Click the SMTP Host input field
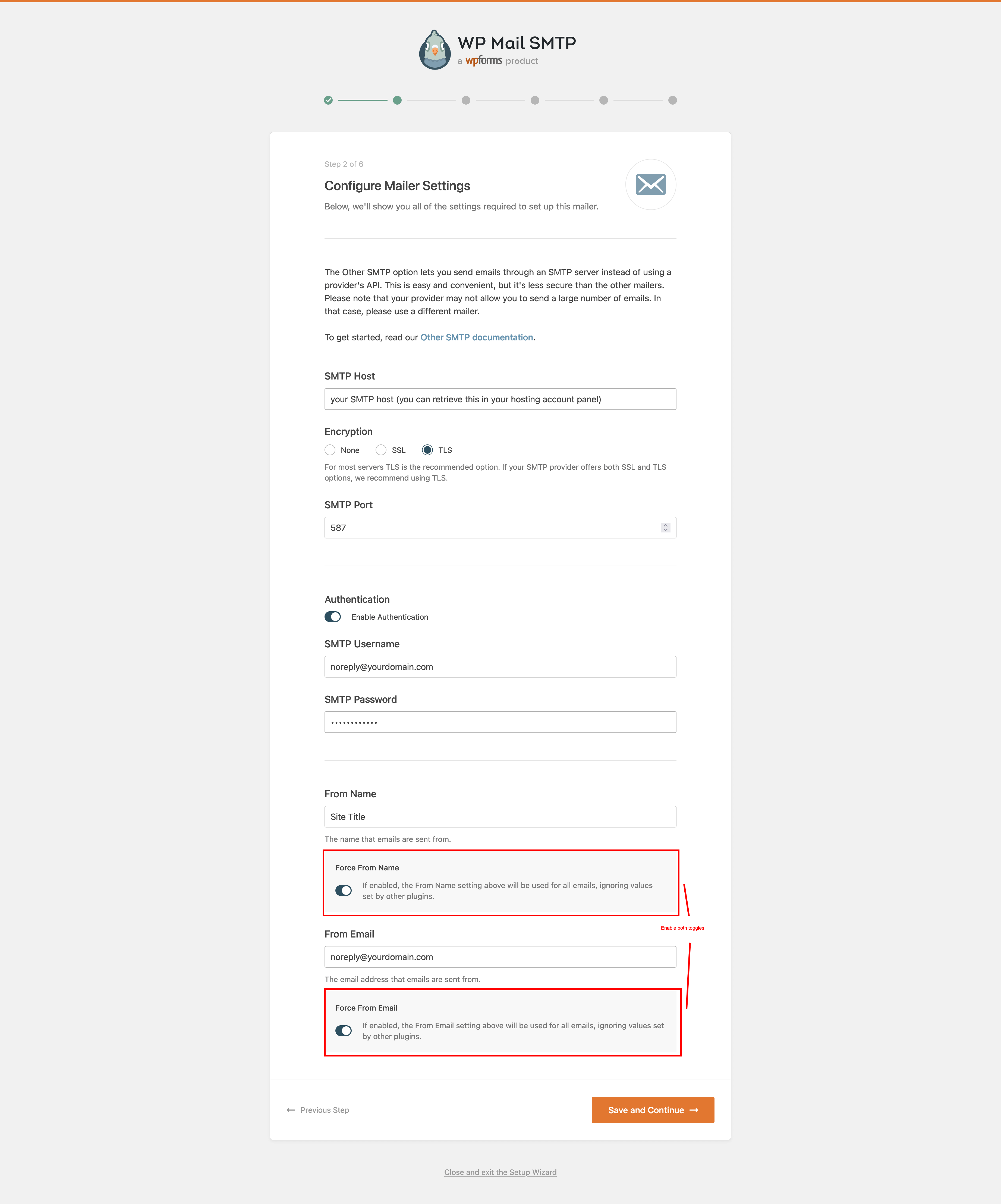The height and width of the screenshot is (1204, 1001). click(x=500, y=399)
